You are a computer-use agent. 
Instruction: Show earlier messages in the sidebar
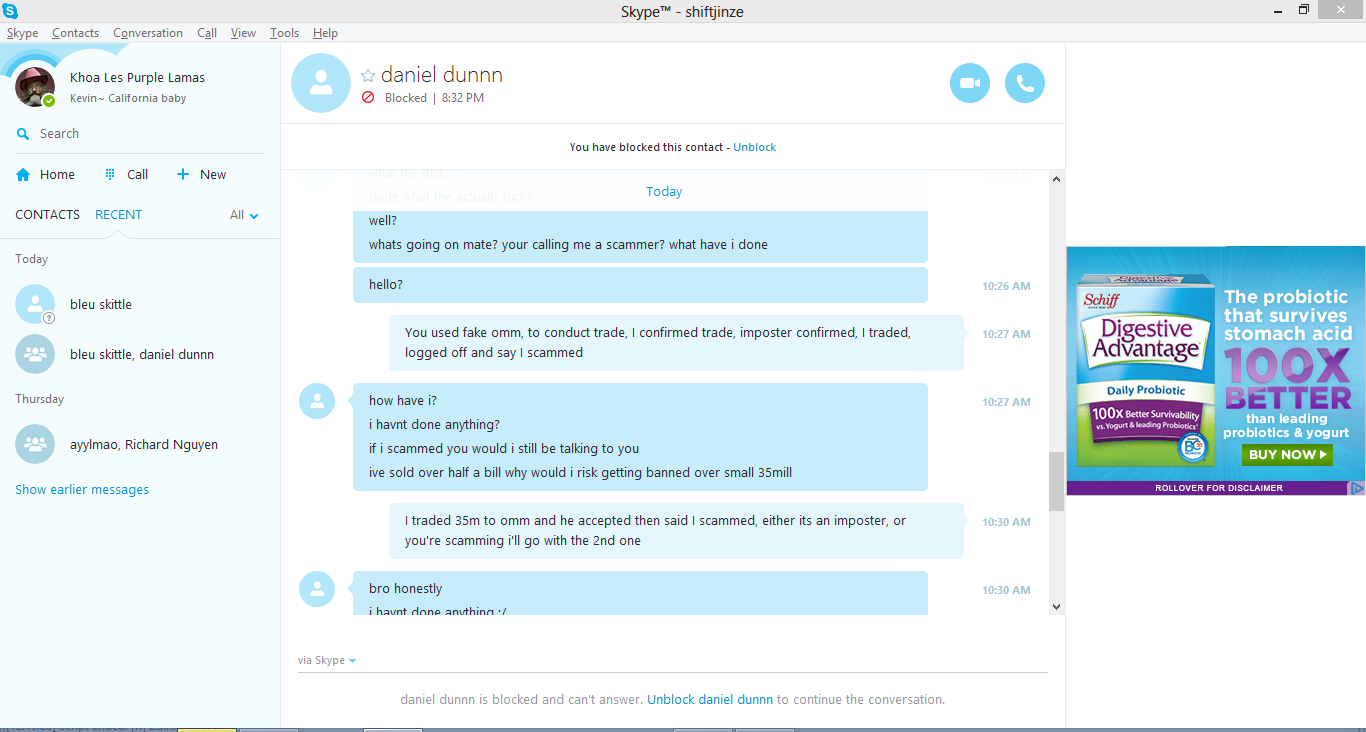point(82,490)
